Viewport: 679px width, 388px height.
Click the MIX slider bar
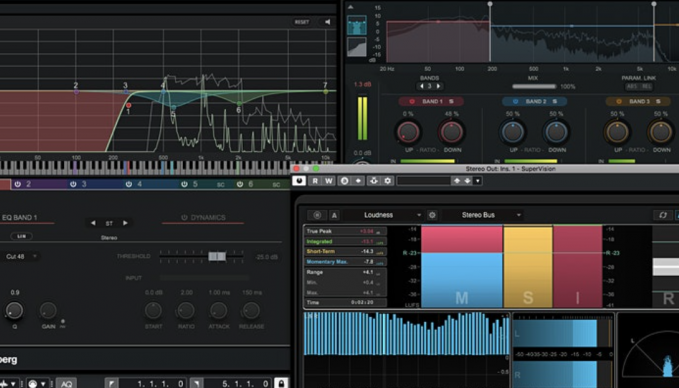click(x=534, y=87)
